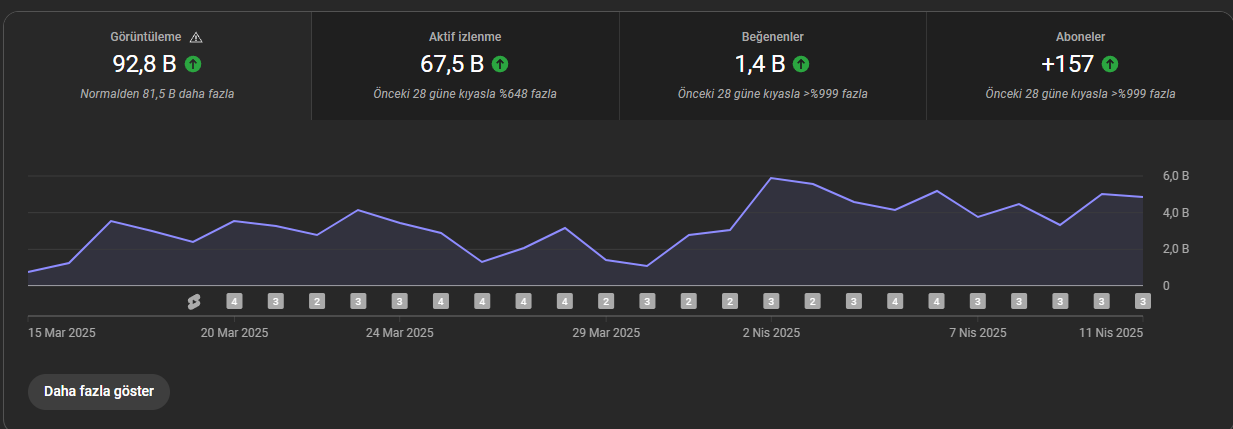Open the 3-video marker above 24 Mar 2025

click(399, 301)
